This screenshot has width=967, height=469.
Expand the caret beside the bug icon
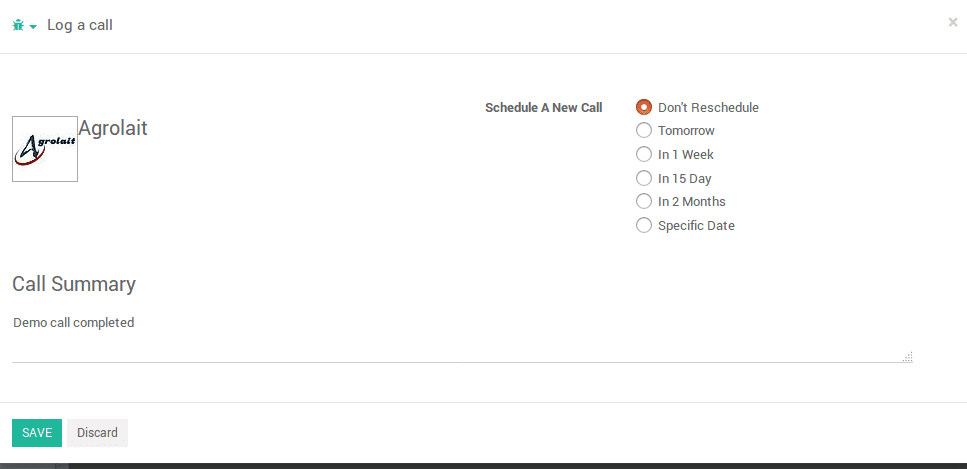[x=33, y=27]
